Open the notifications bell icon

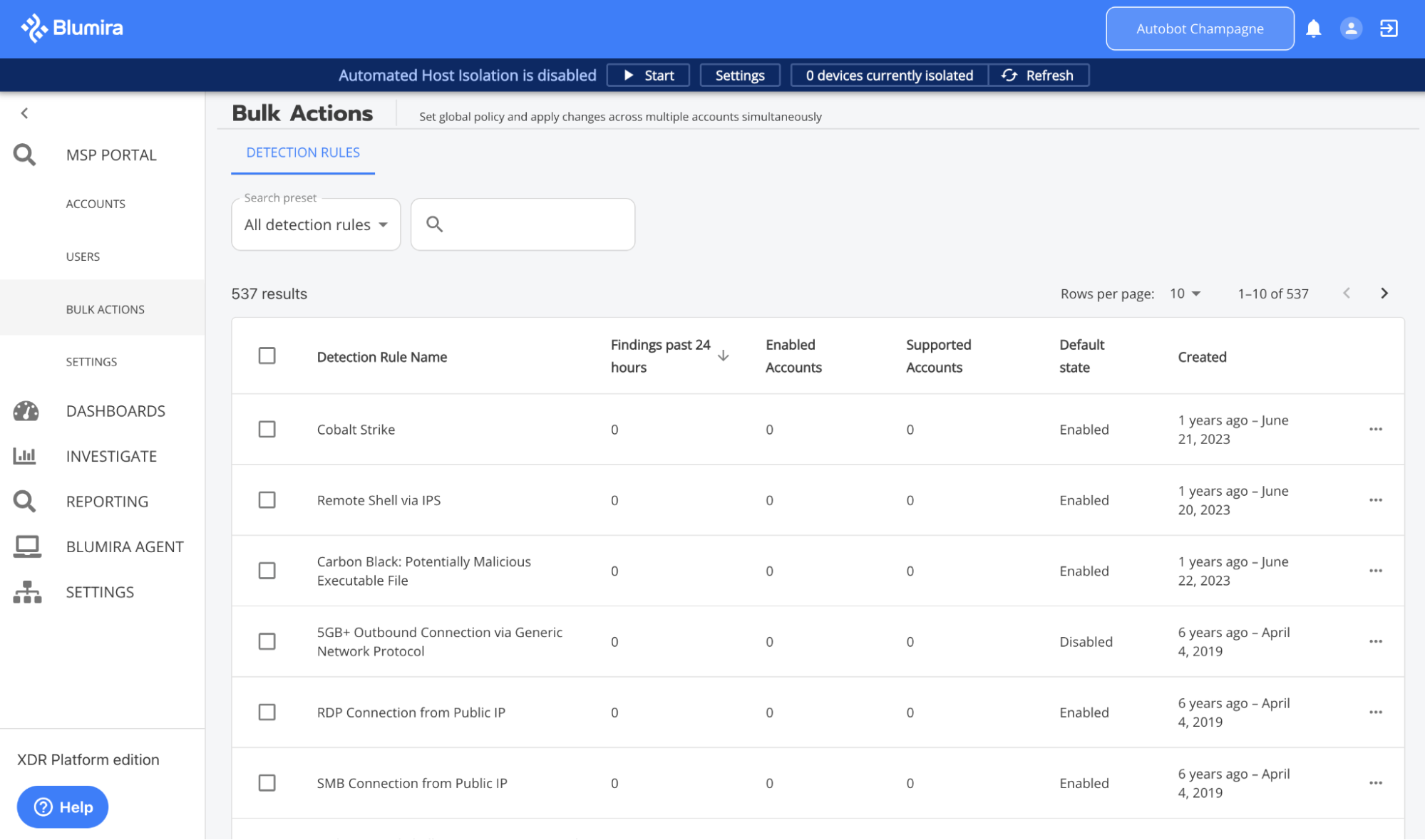(1314, 28)
